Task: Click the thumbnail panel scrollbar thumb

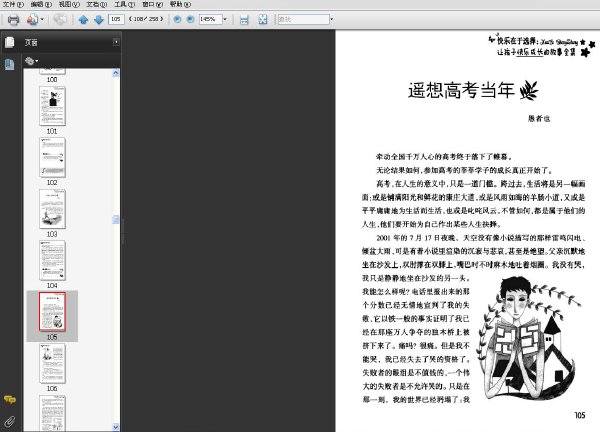Action: (116, 219)
